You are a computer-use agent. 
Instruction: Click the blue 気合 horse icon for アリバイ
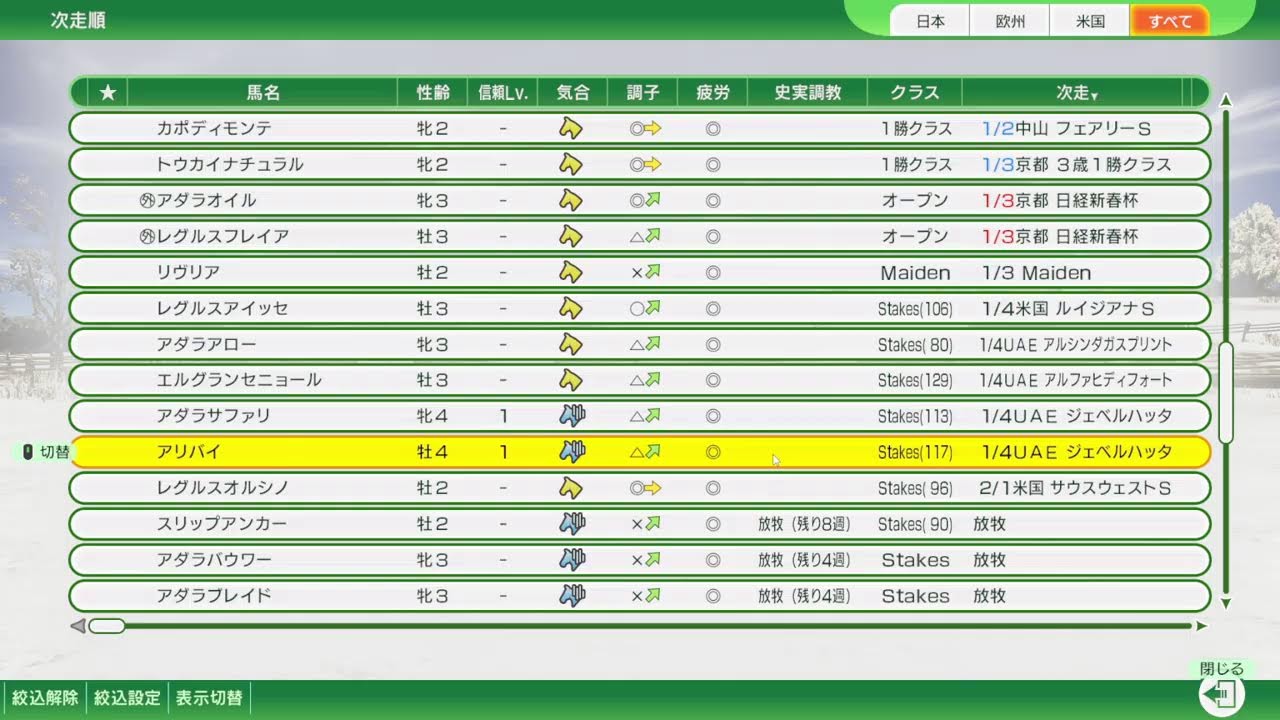point(572,452)
